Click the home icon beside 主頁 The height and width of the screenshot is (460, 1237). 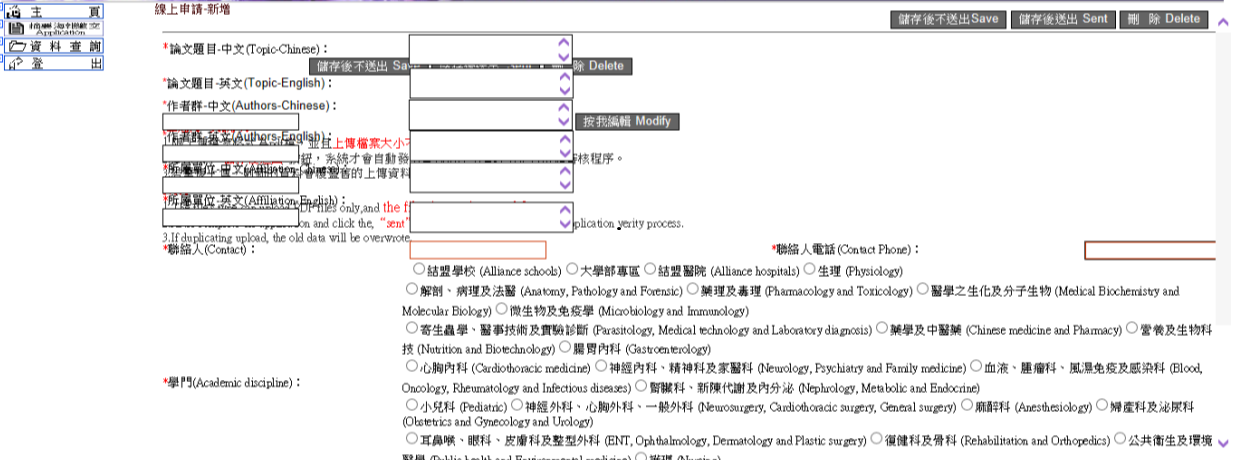[x=16, y=11]
